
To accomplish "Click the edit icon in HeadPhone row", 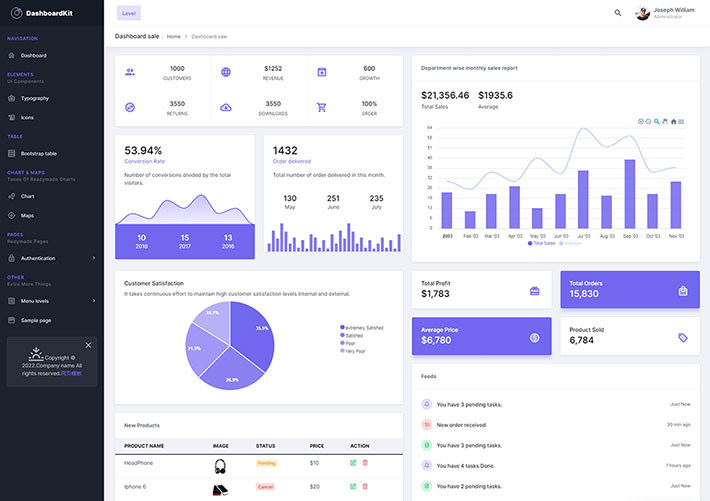I will coord(353,462).
